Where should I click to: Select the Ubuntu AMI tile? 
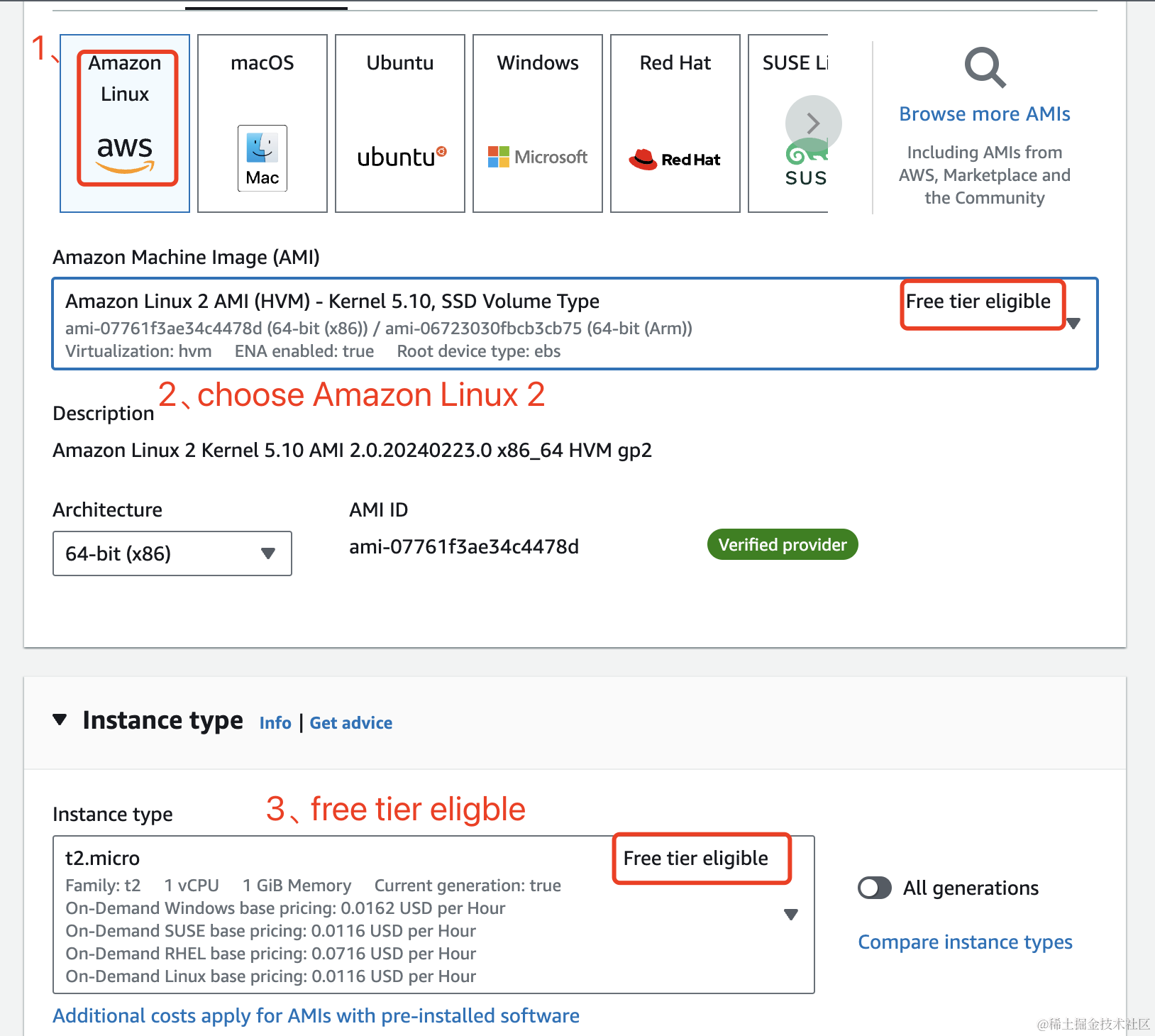400,123
